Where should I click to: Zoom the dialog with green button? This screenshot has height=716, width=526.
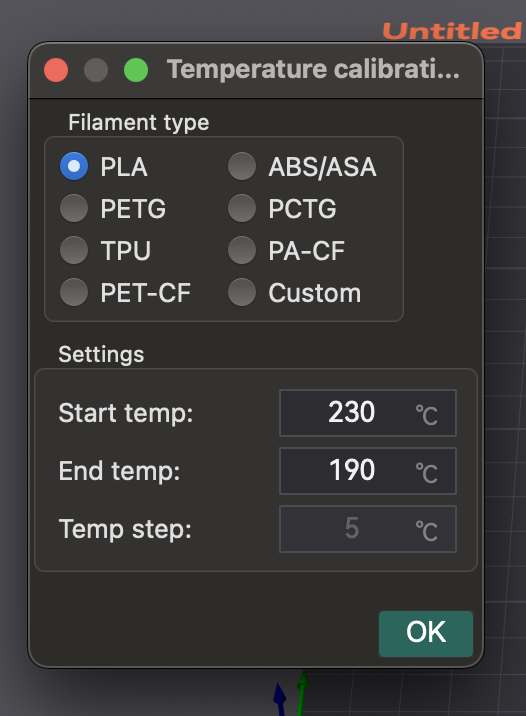coord(136,70)
